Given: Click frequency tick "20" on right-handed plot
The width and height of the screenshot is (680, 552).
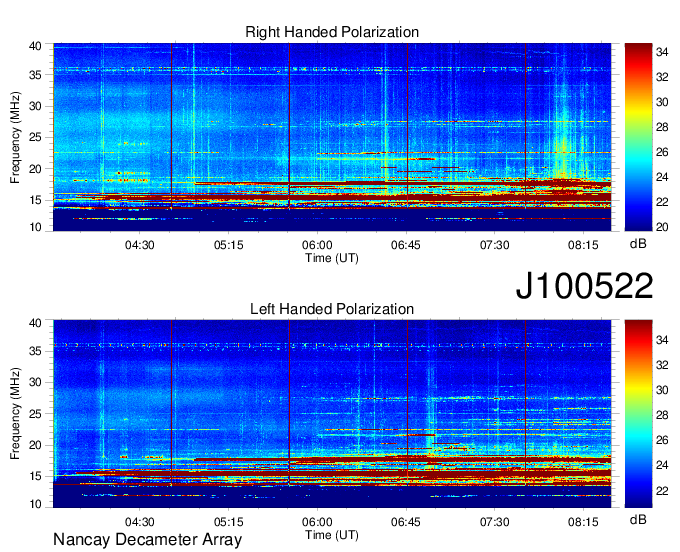Looking at the screenshot, I should (35, 169).
